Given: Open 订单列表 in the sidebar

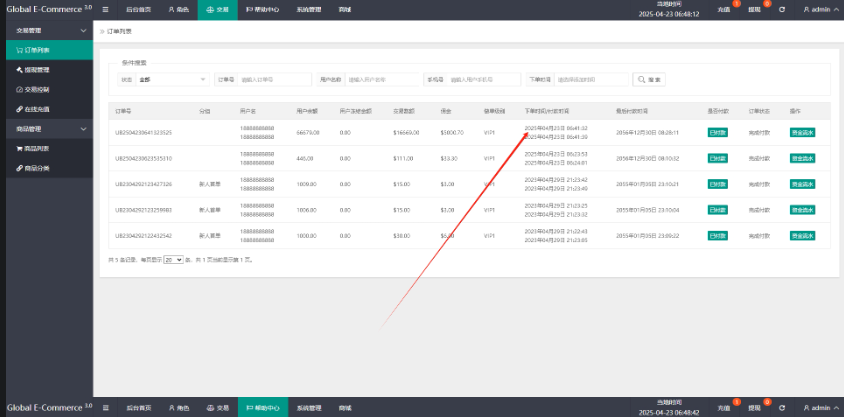Looking at the screenshot, I should click(49, 50).
